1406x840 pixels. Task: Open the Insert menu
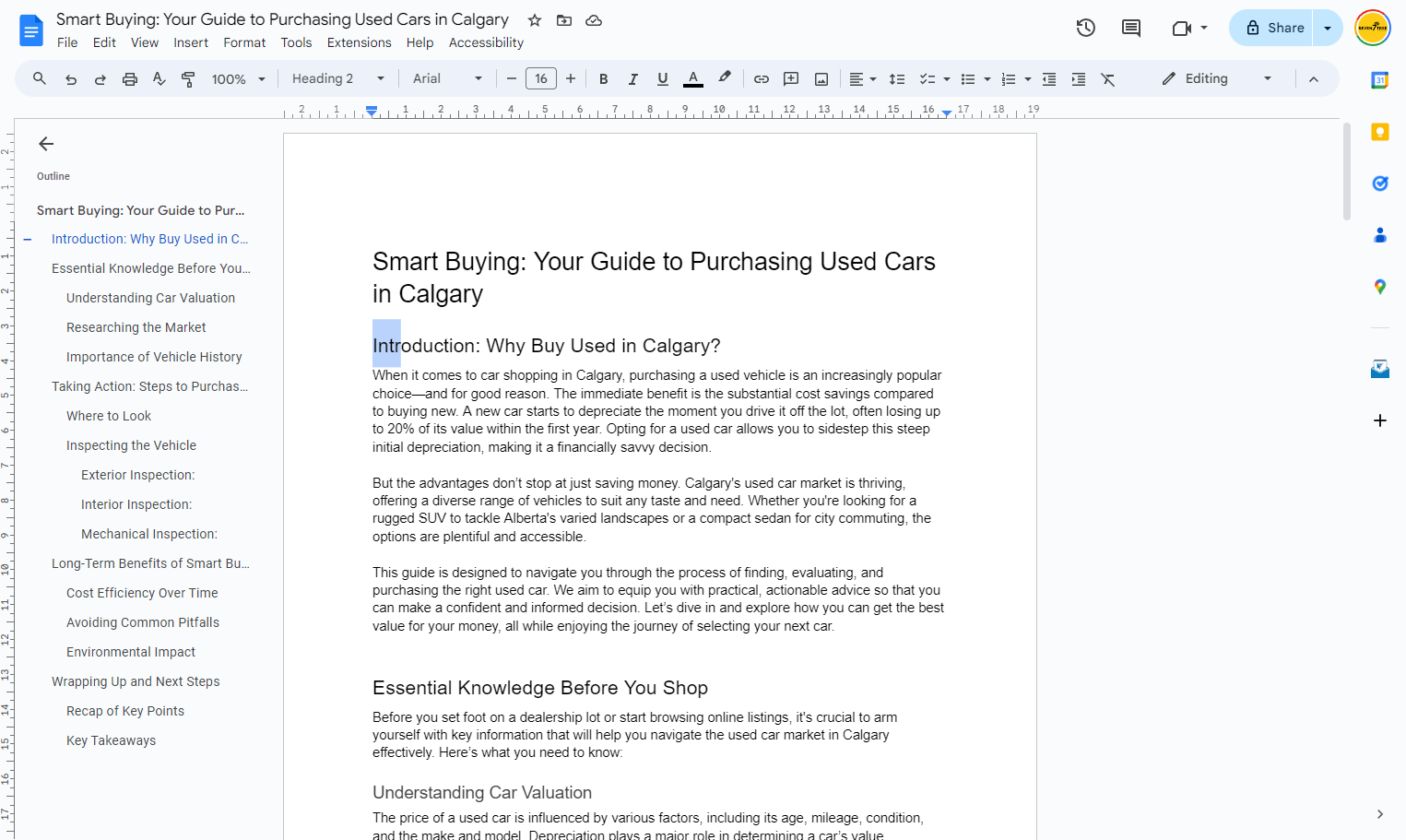[191, 42]
